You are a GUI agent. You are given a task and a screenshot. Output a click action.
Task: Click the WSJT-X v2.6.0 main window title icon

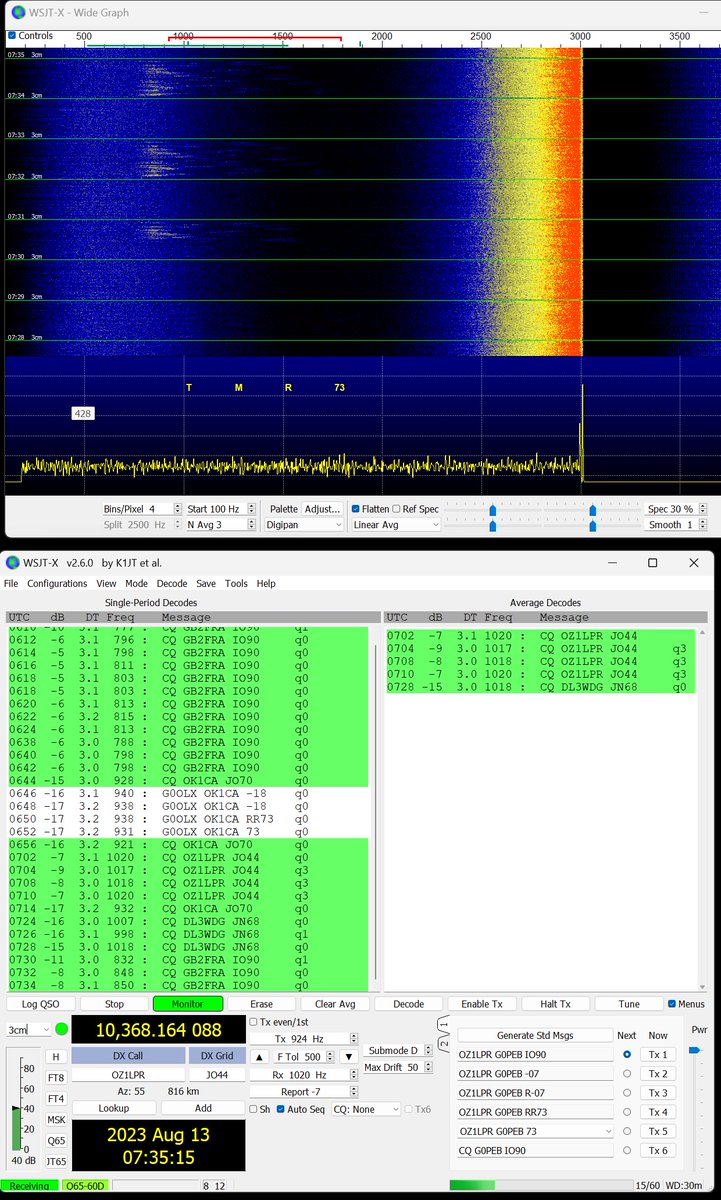click(13, 563)
